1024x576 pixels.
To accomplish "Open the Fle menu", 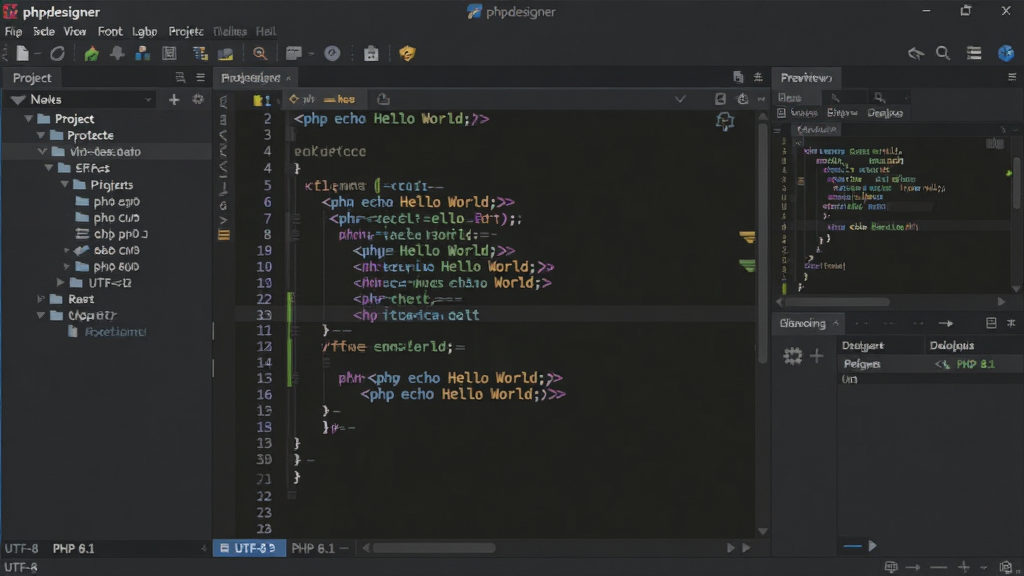I will tap(14, 31).
